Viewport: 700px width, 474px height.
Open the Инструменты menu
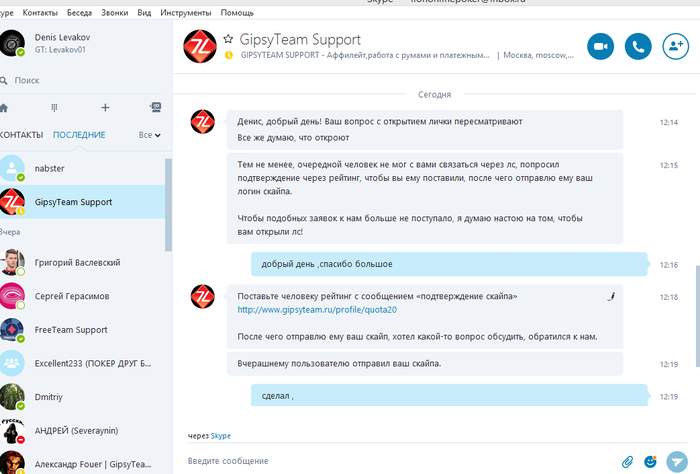pos(186,13)
